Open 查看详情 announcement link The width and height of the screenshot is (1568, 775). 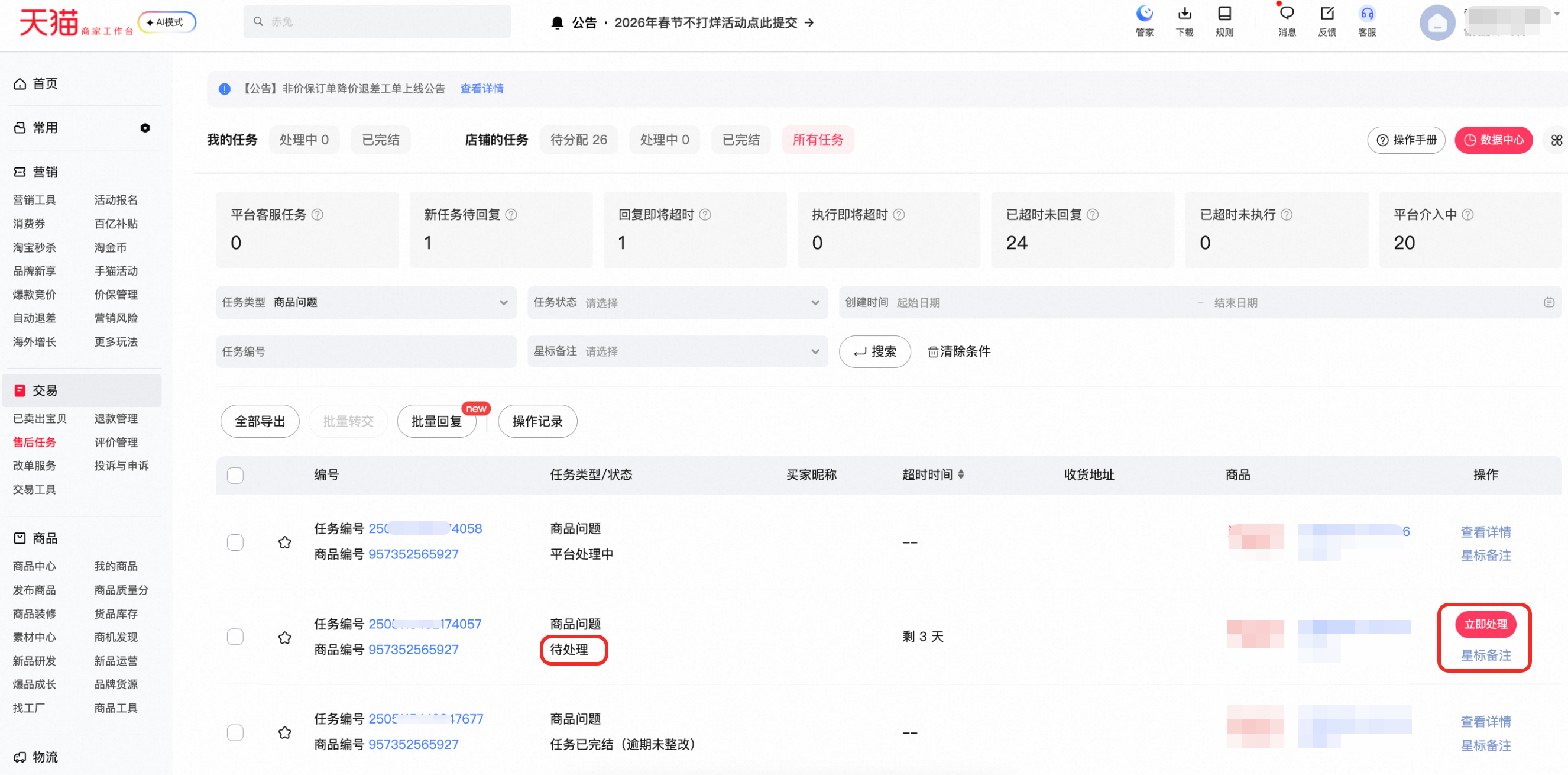(x=481, y=89)
